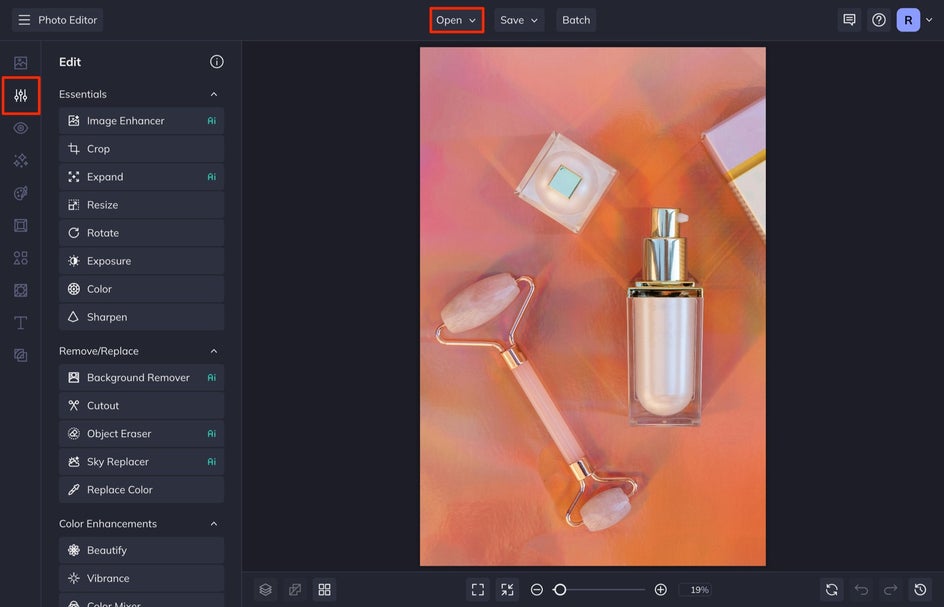
Task: Click the zoom slider handle
Action: tap(560, 590)
